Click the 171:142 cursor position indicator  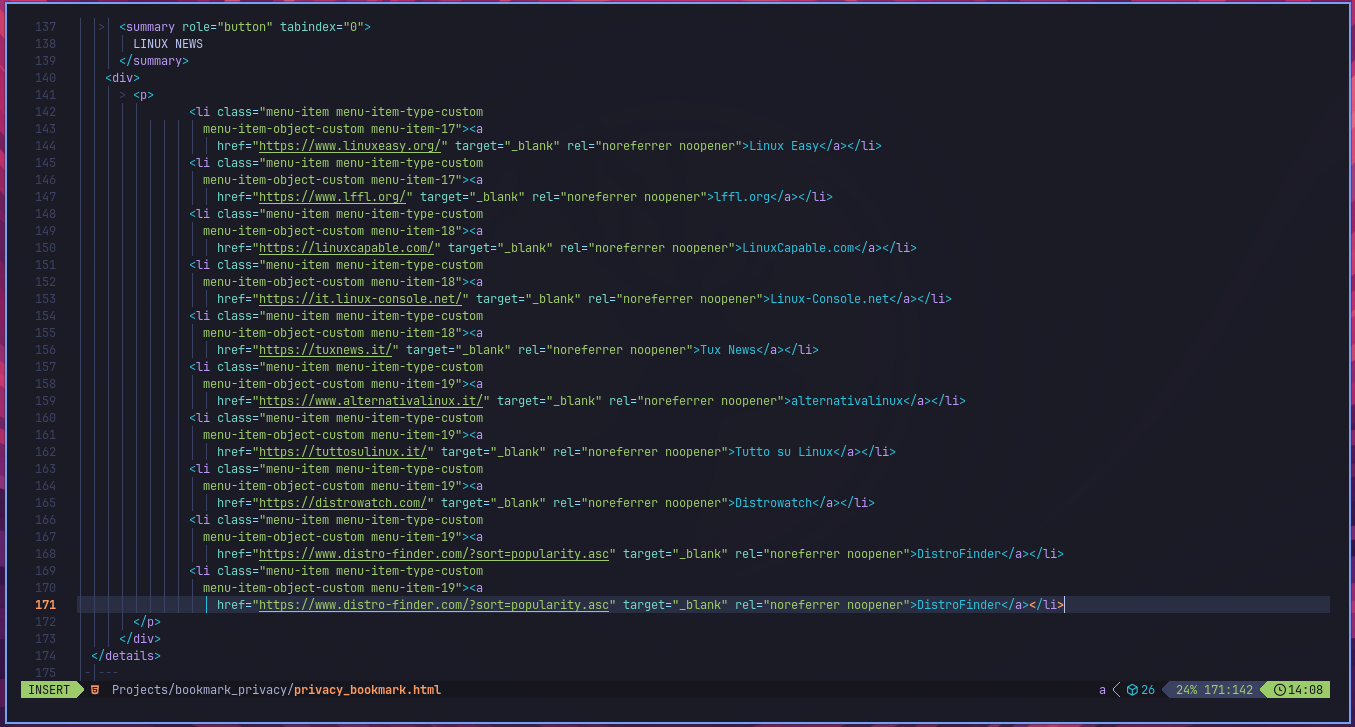click(x=1229, y=690)
